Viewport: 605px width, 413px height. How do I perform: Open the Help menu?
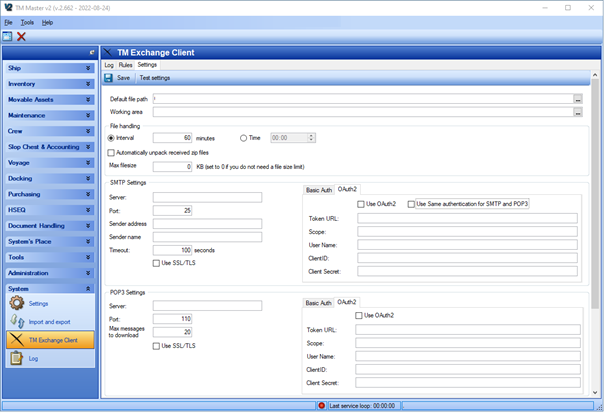47,22
